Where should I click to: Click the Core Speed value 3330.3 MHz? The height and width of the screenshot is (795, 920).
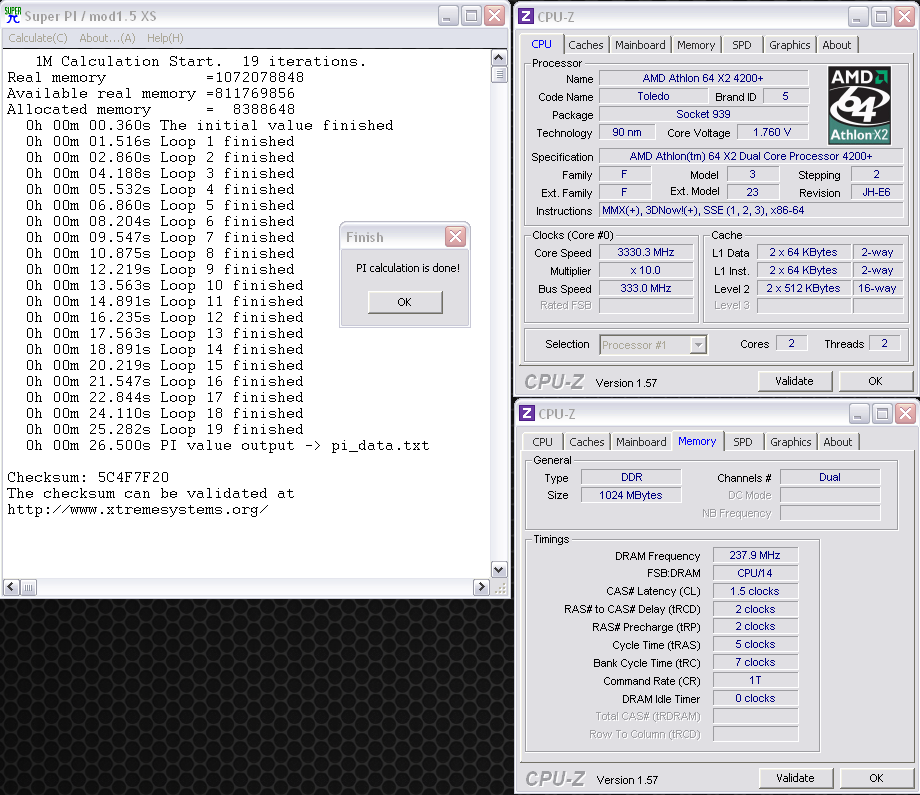point(646,252)
